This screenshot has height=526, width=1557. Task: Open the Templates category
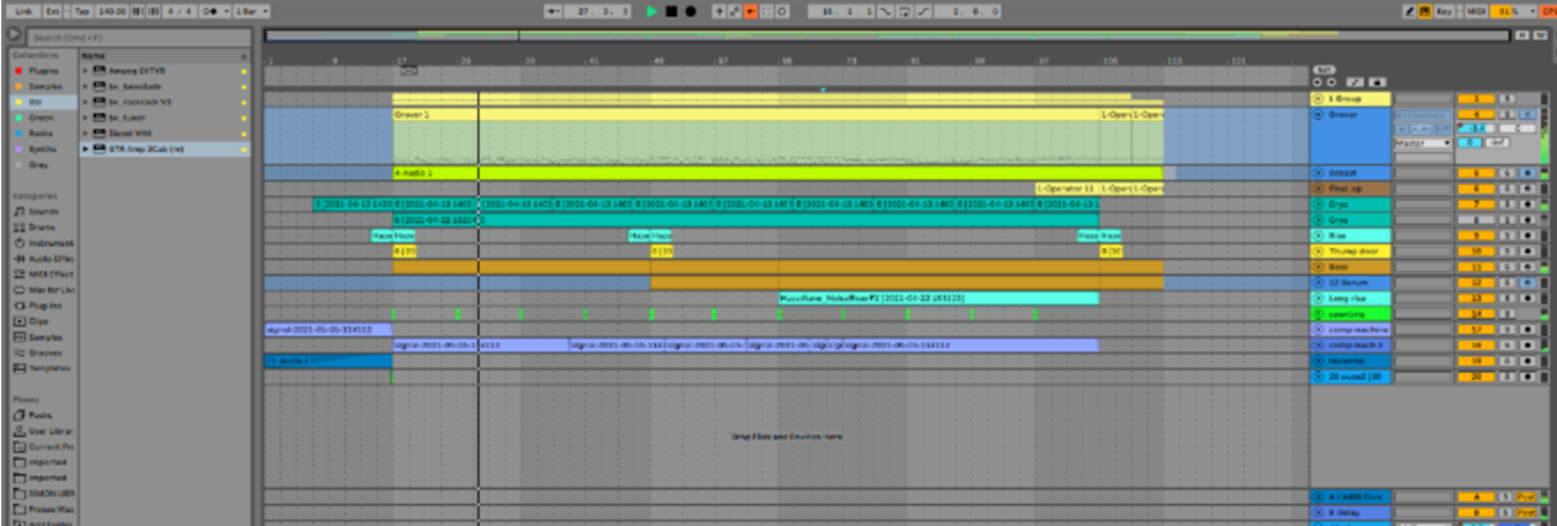46,368
